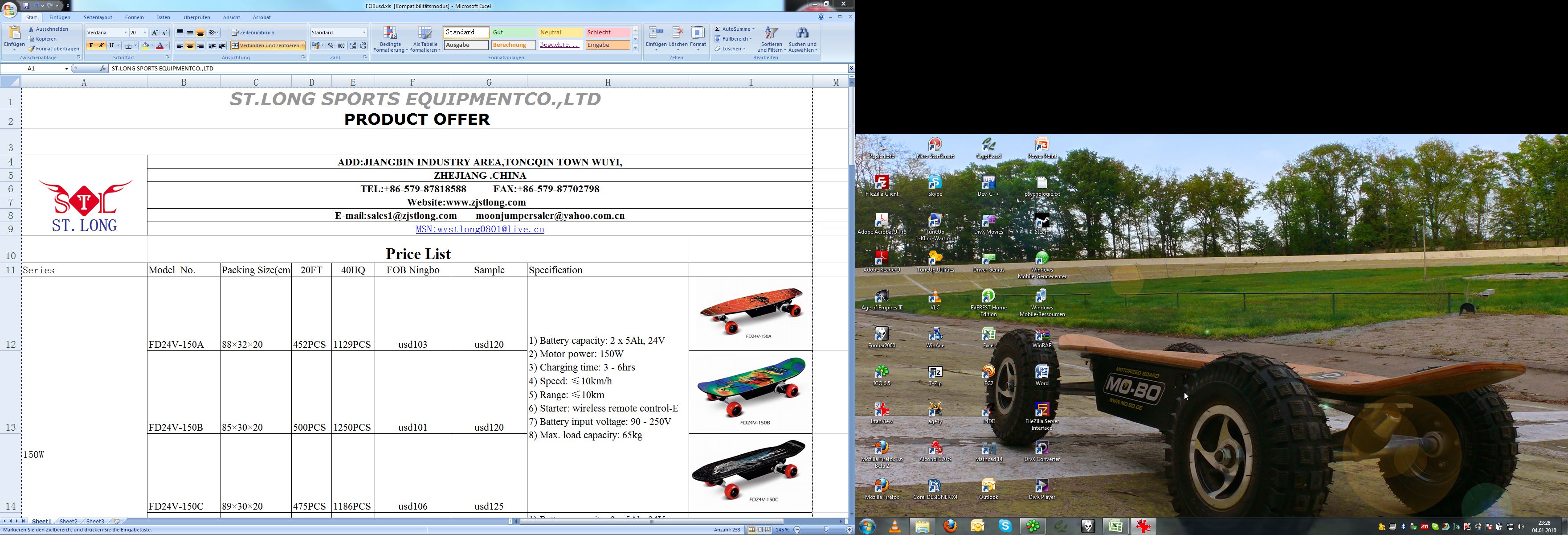Toggle middle vertical alignment
The width and height of the screenshot is (1568, 535).
click(191, 33)
